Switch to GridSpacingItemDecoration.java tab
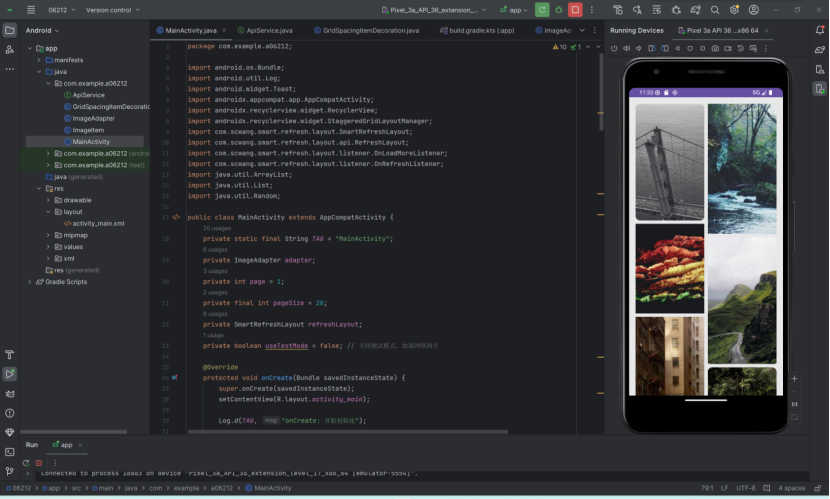 (366, 31)
